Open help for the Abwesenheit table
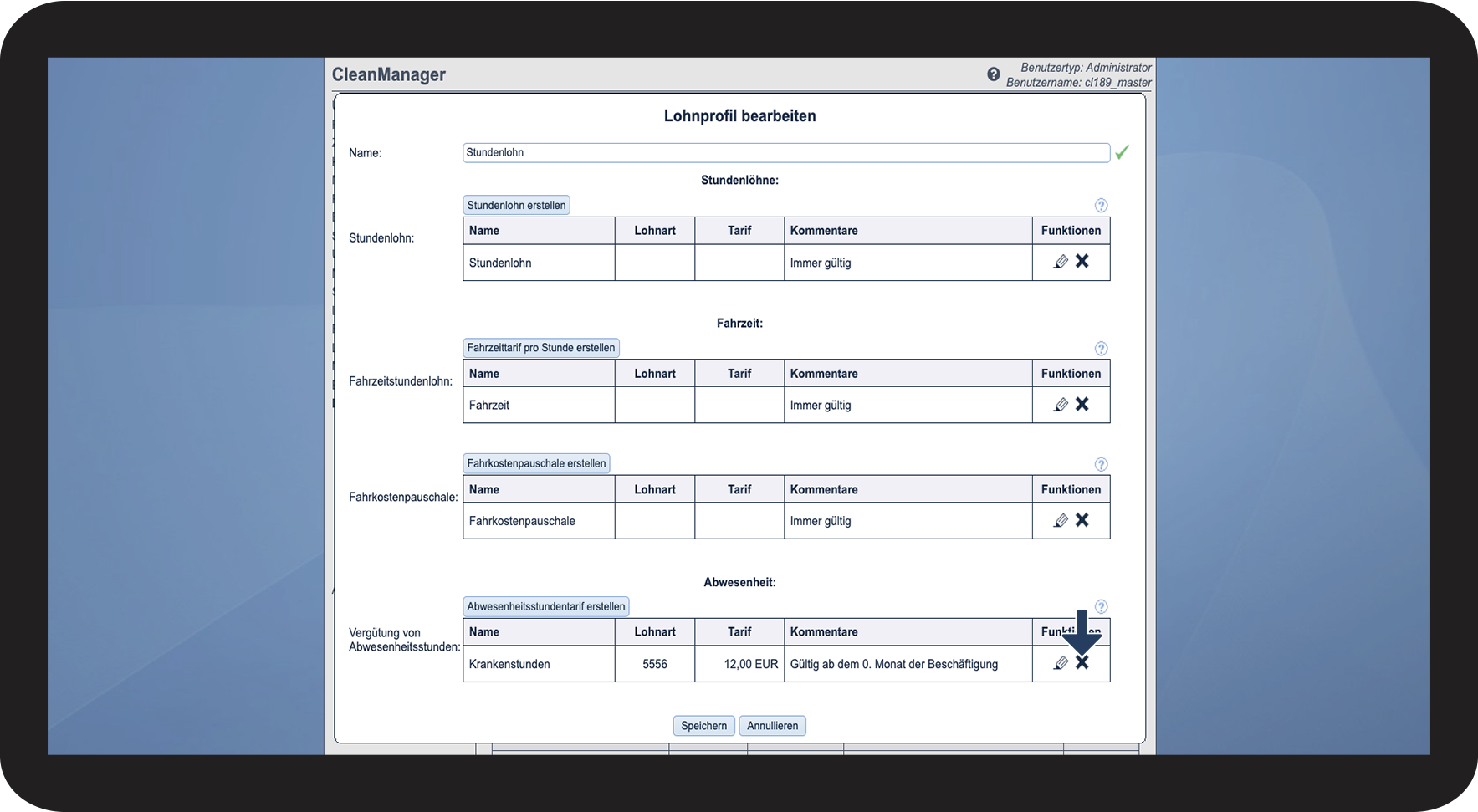 coord(1101,607)
